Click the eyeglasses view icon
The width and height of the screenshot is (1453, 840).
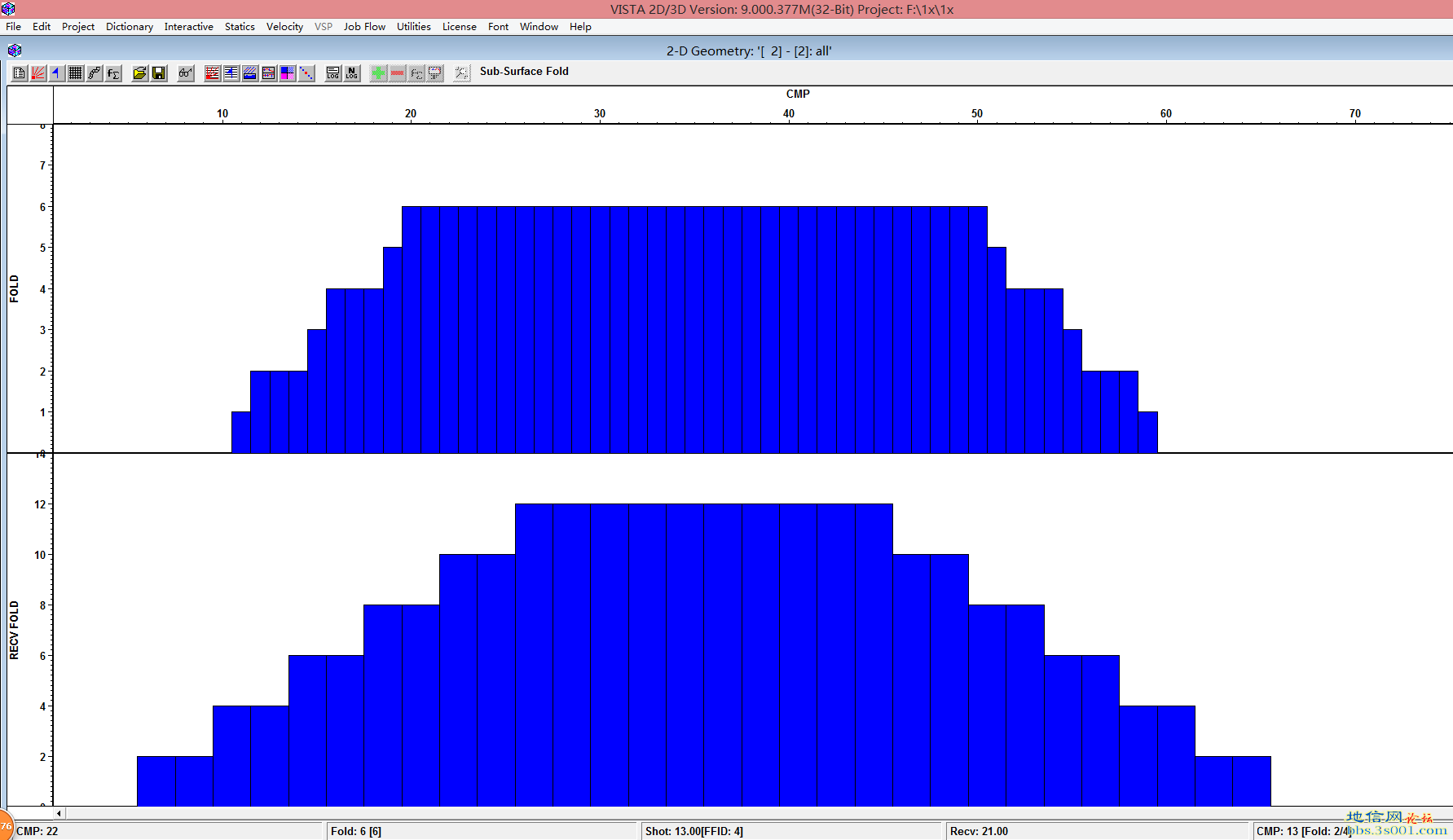click(x=186, y=73)
